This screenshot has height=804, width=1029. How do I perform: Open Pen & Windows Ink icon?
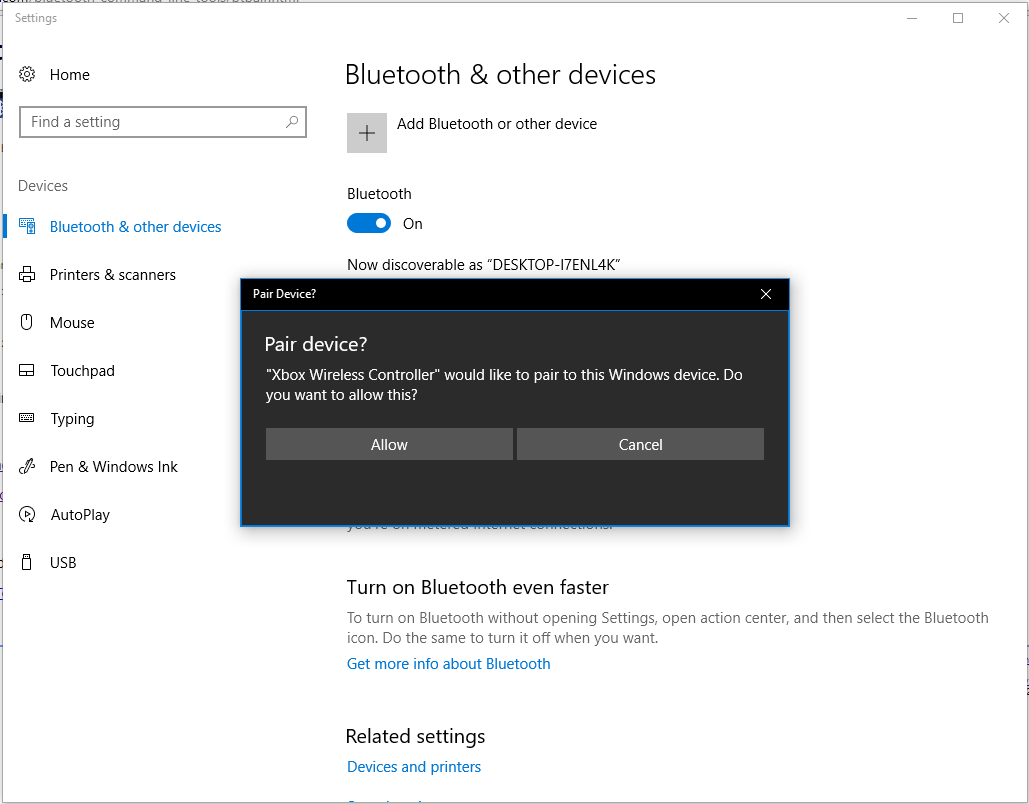coord(27,466)
